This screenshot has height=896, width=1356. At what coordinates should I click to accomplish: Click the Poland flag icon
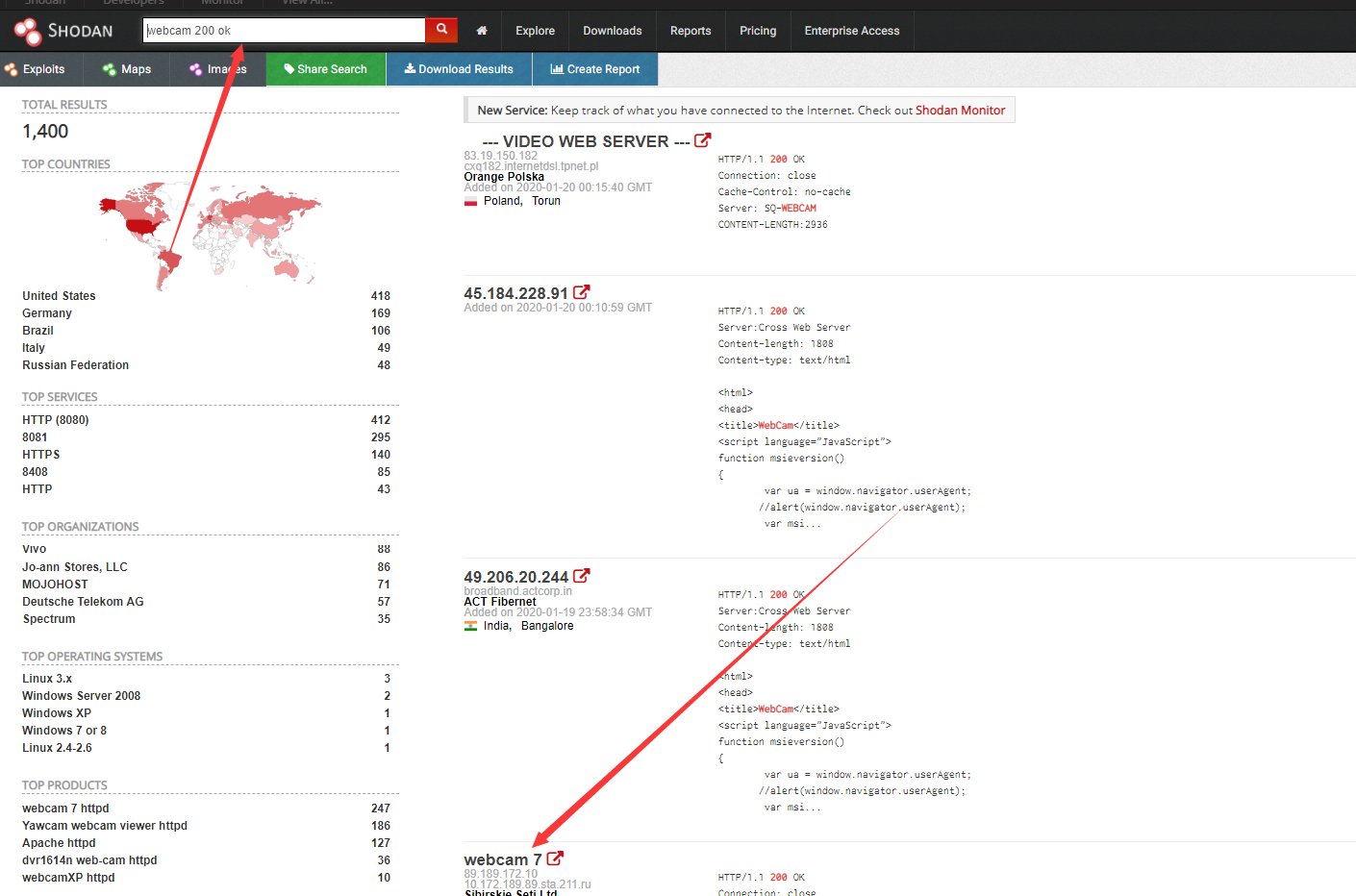[471, 201]
